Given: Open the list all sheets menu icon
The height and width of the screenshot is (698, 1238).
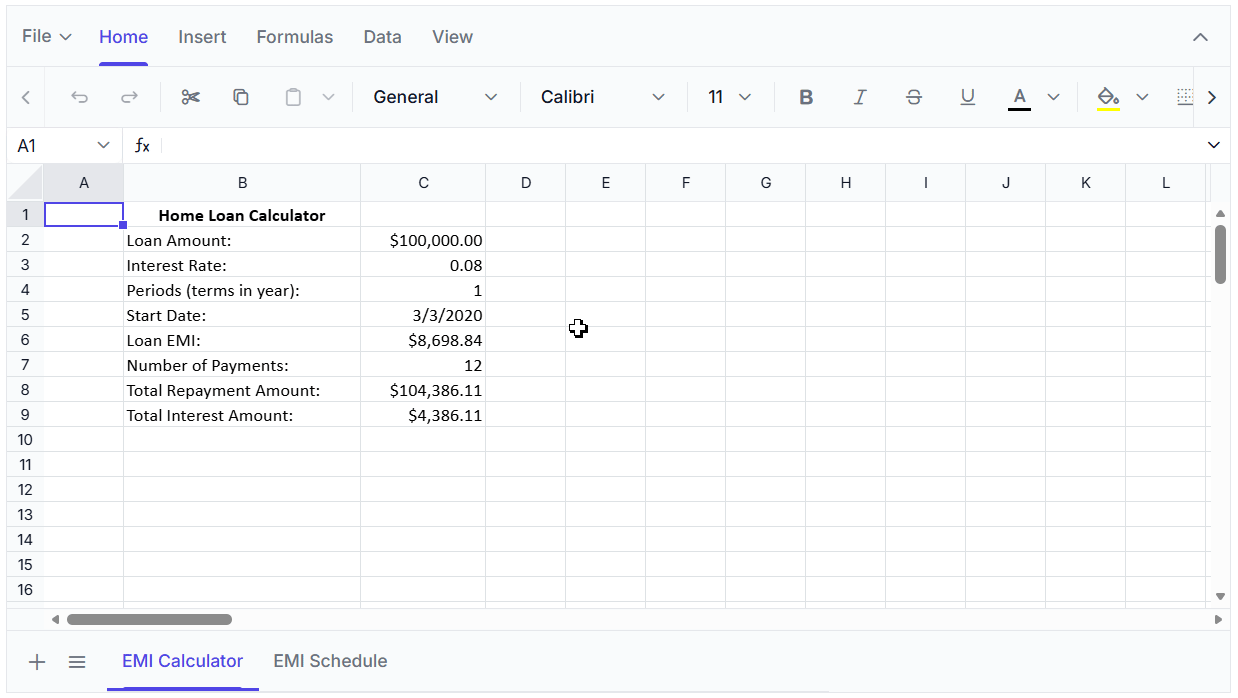Looking at the screenshot, I should coord(77,662).
